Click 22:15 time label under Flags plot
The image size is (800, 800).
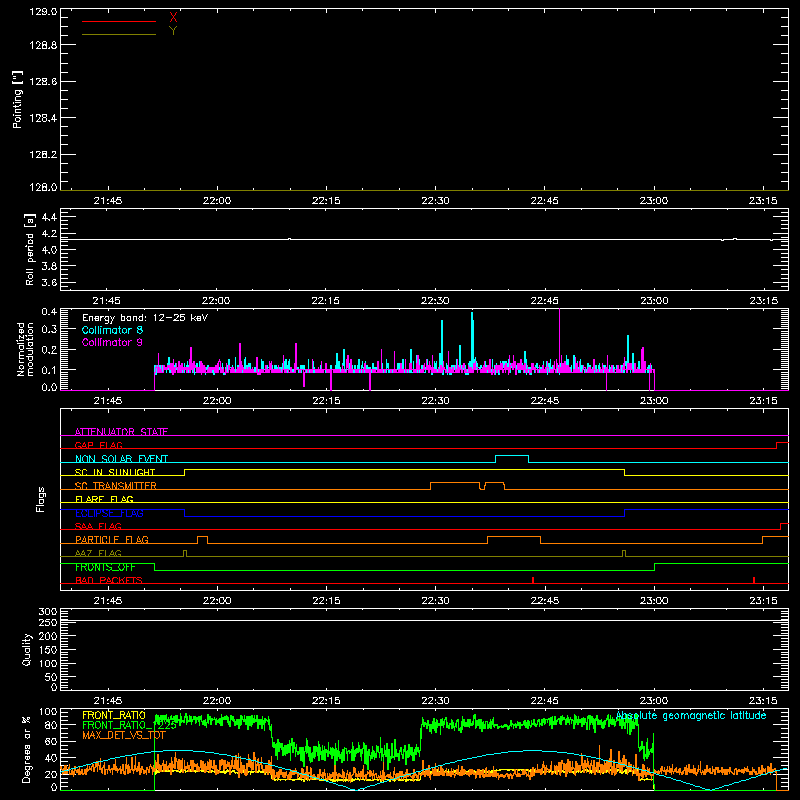[x=326, y=601]
